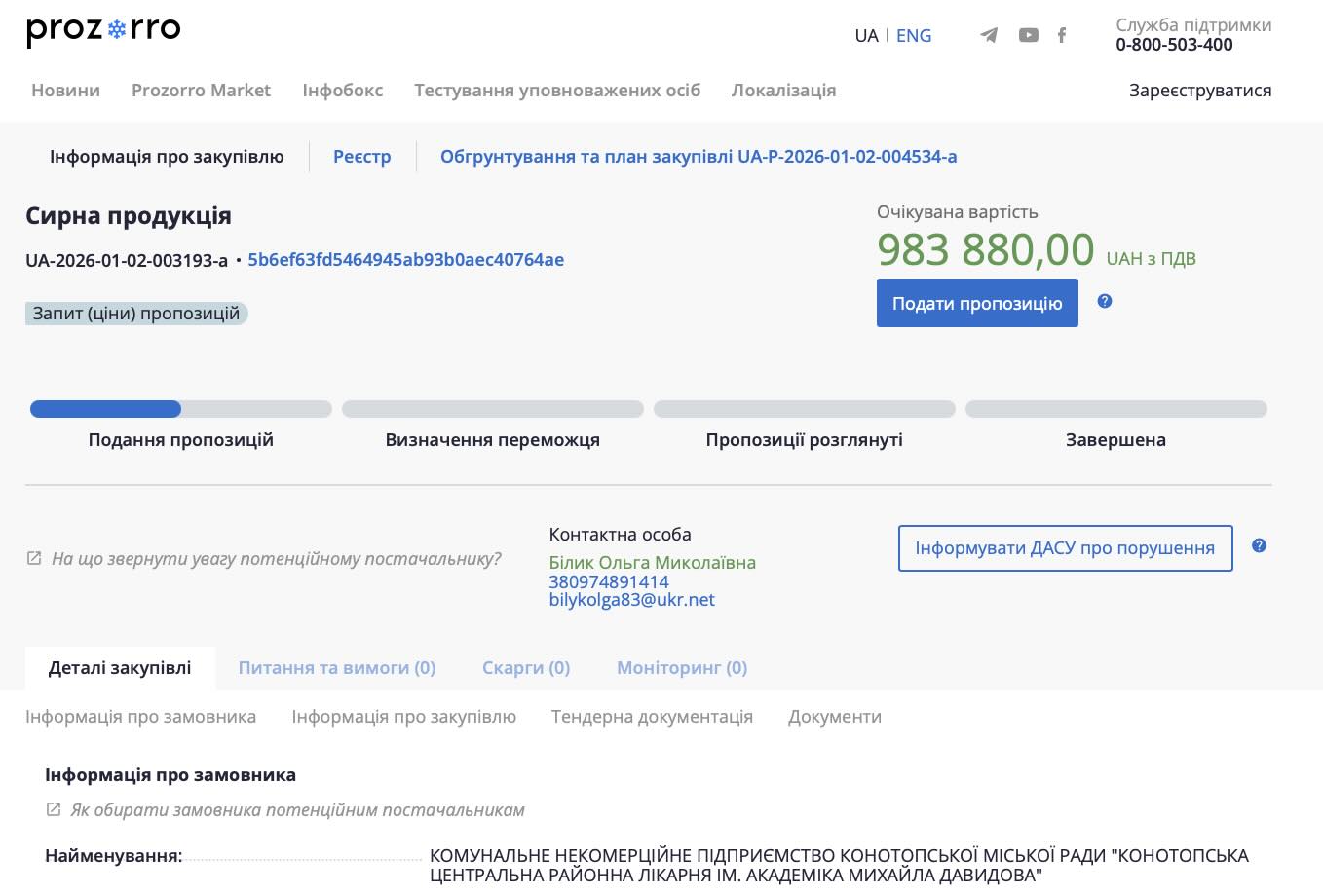Open the procurement plan UA-P-2026-01-02-004534-a link
This screenshot has width=1323, height=896.
tap(698, 157)
